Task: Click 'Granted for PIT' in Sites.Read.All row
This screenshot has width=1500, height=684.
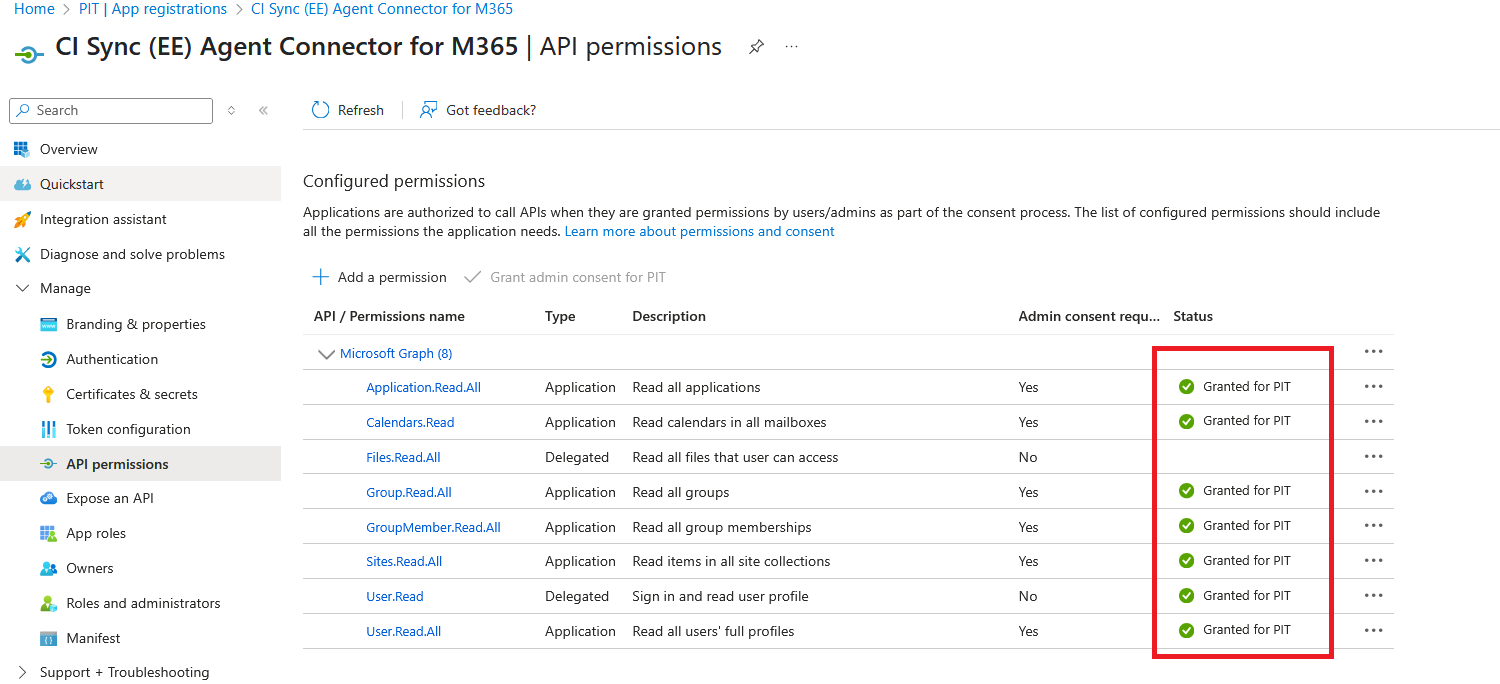Action: pyautogui.click(x=1247, y=560)
